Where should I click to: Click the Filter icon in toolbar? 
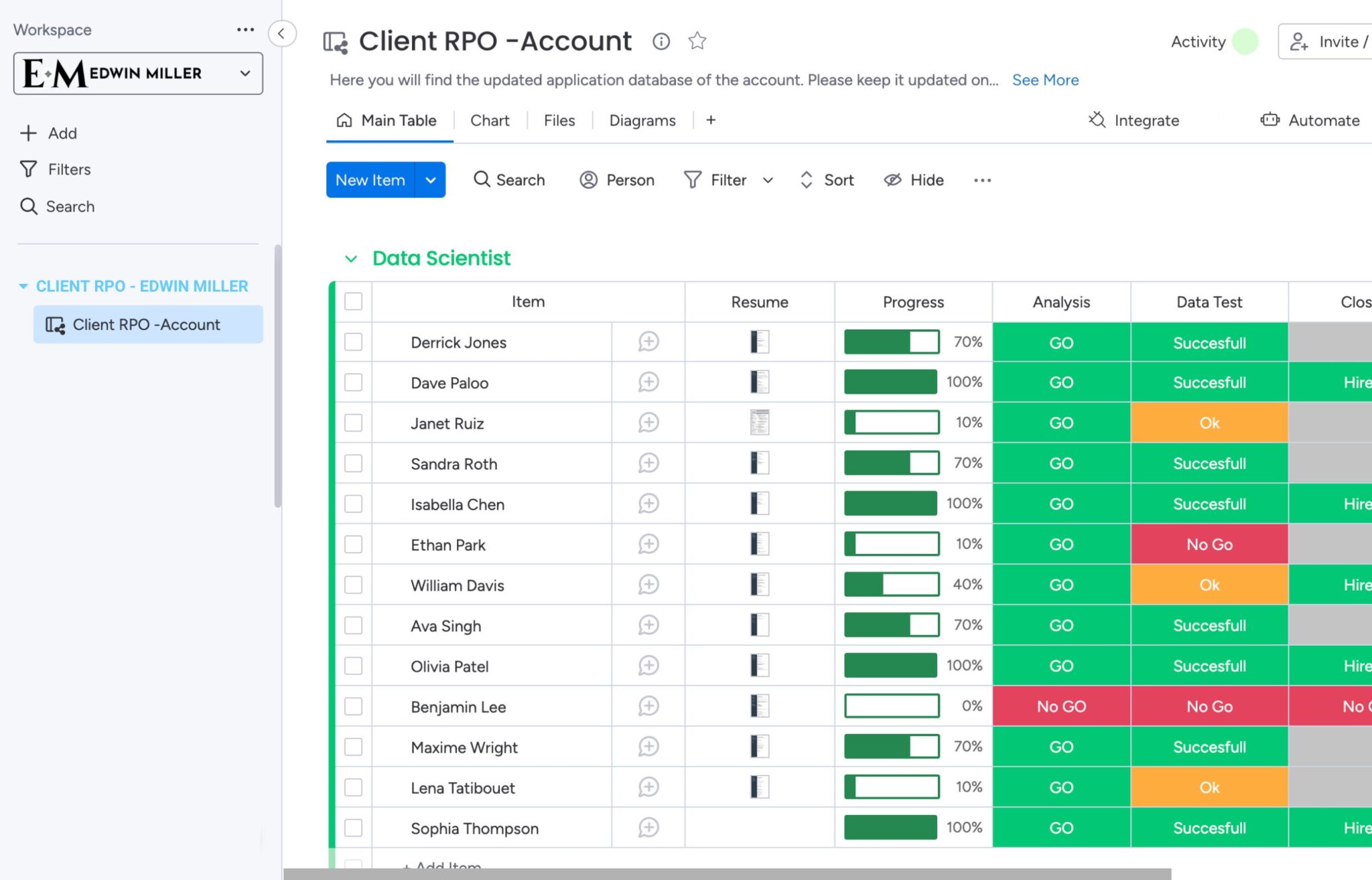(x=694, y=180)
